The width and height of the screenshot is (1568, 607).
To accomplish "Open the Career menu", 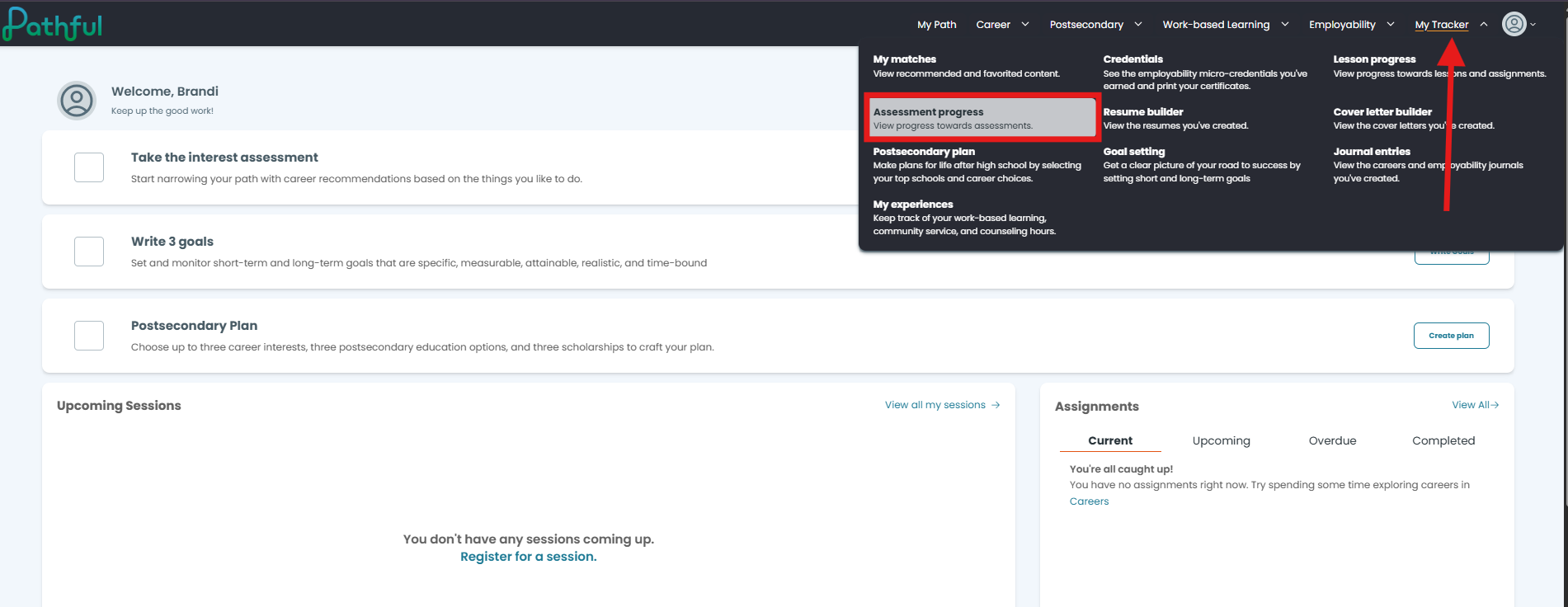I will pos(993,25).
